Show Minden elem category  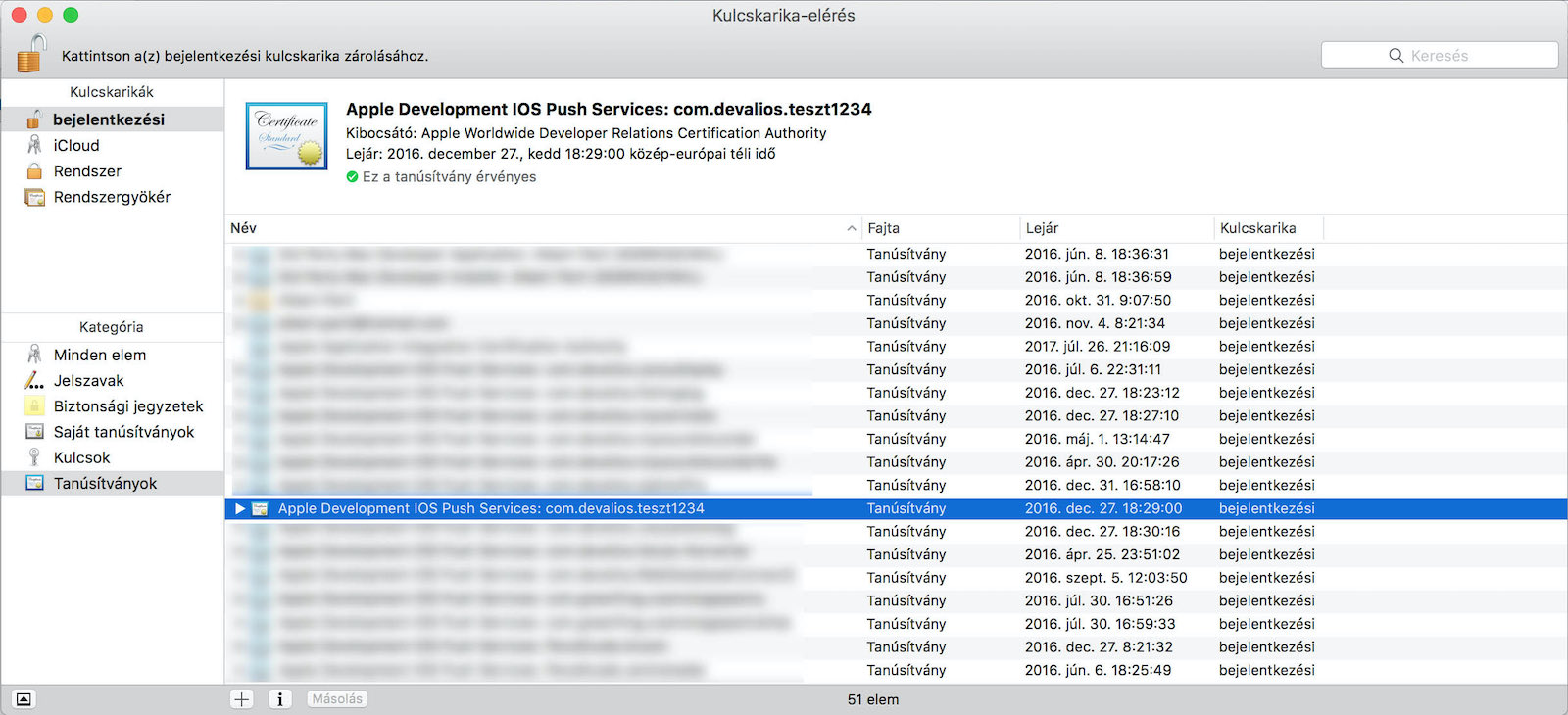pos(99,355)
